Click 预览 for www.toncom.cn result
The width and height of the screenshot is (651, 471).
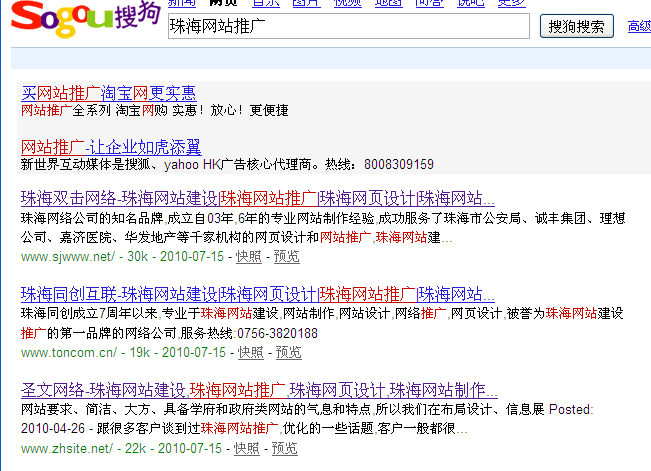pos(288,352)
